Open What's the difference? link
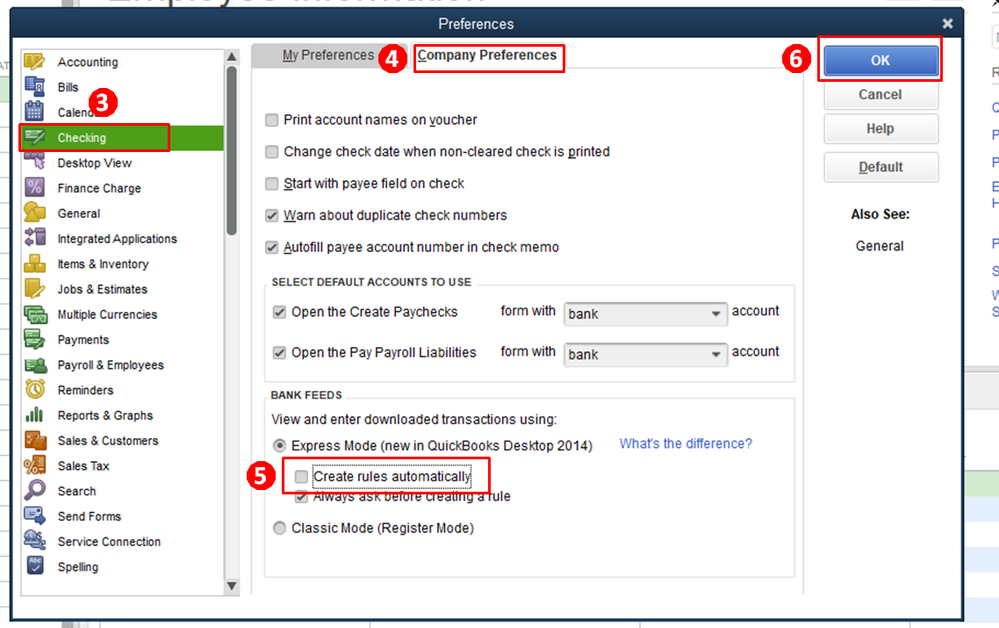The height and width of the screenshot is (628, 999). [686, 443]
